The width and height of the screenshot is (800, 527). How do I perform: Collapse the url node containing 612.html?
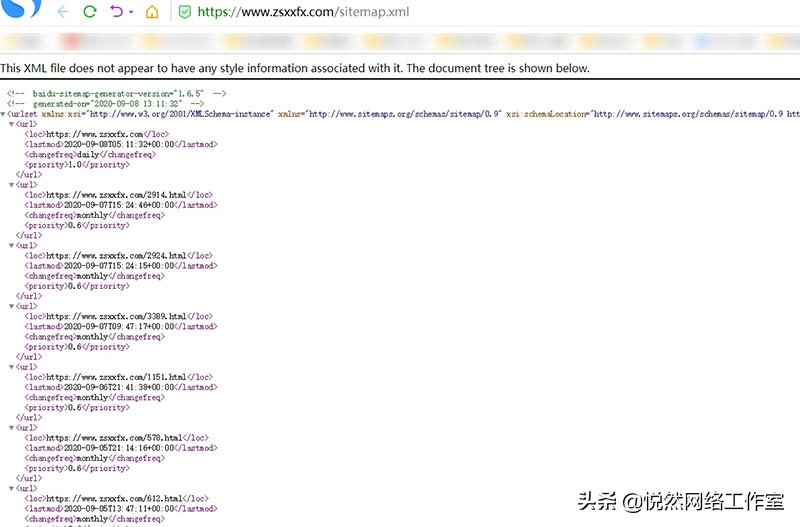point(12,488)
